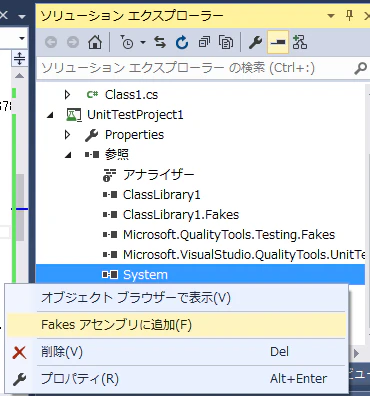The image size is (370, 396).
Task: Refresh the Solution Explorer
Action: [182, 42]
